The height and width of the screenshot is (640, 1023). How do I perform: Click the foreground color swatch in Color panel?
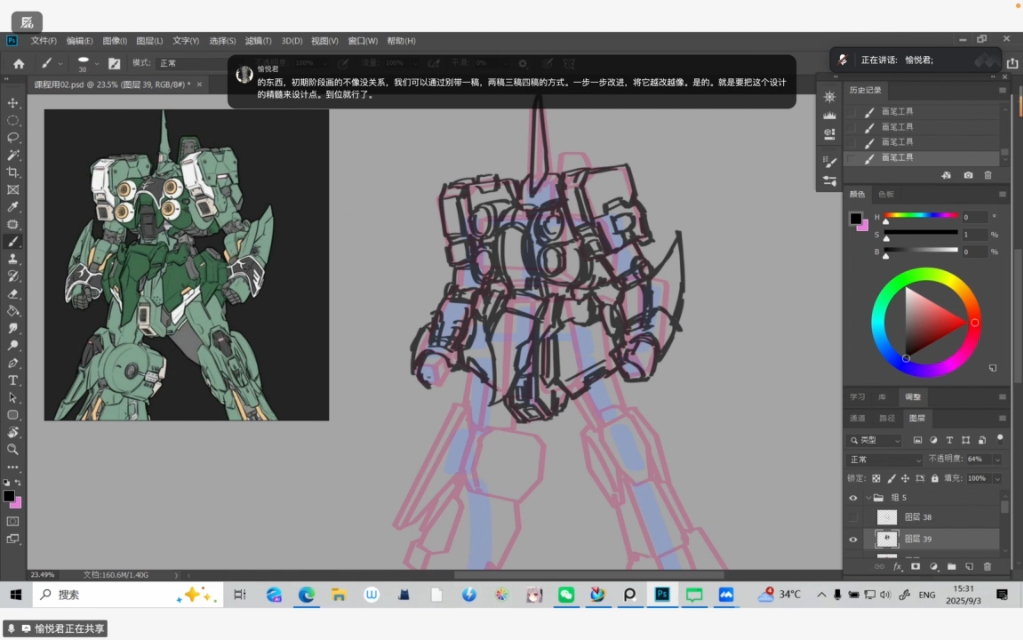(x=855, y=219)
